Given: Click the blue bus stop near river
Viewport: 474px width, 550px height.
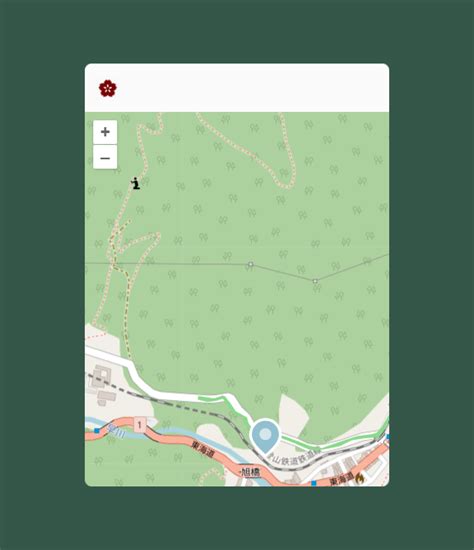Looking at the screenshot, I should coord(97,430).
